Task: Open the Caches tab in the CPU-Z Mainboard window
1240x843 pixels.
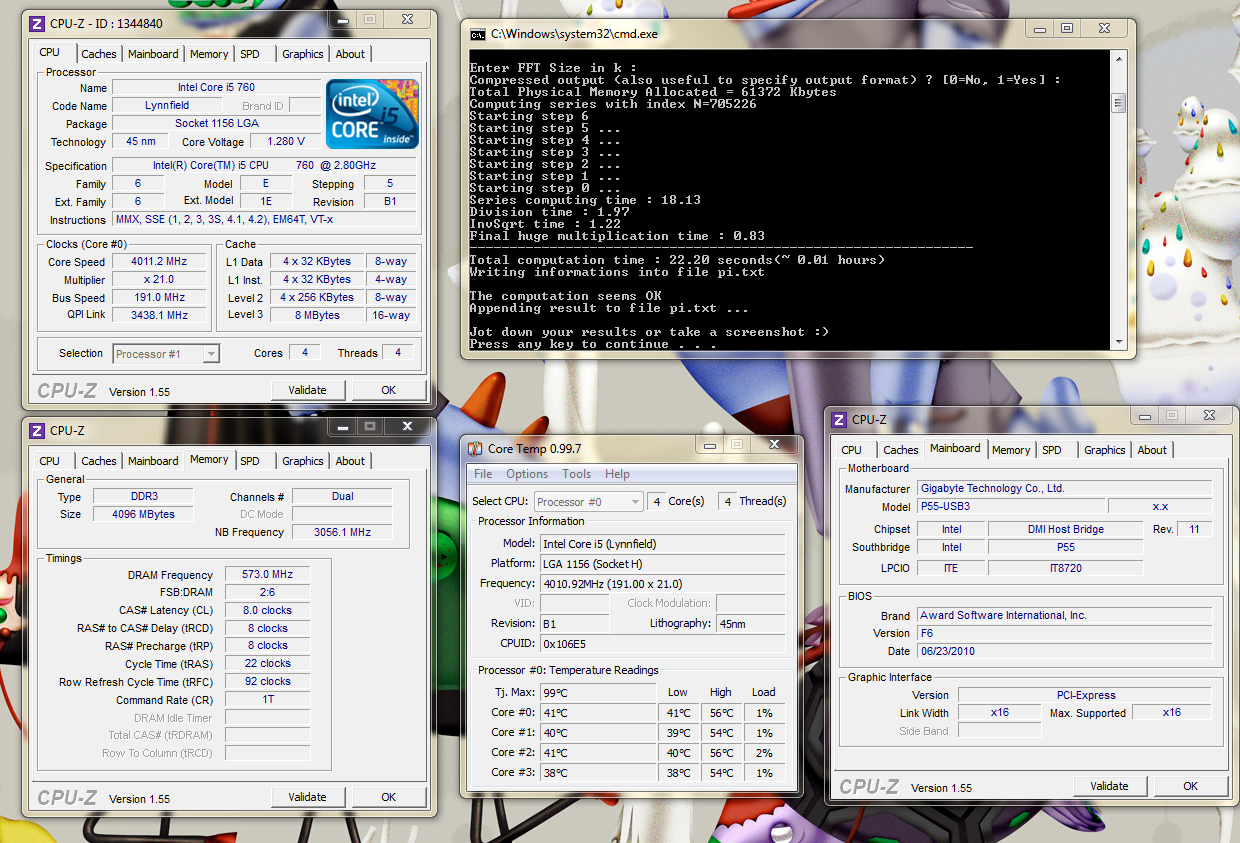Action: [x=901, y=450]
